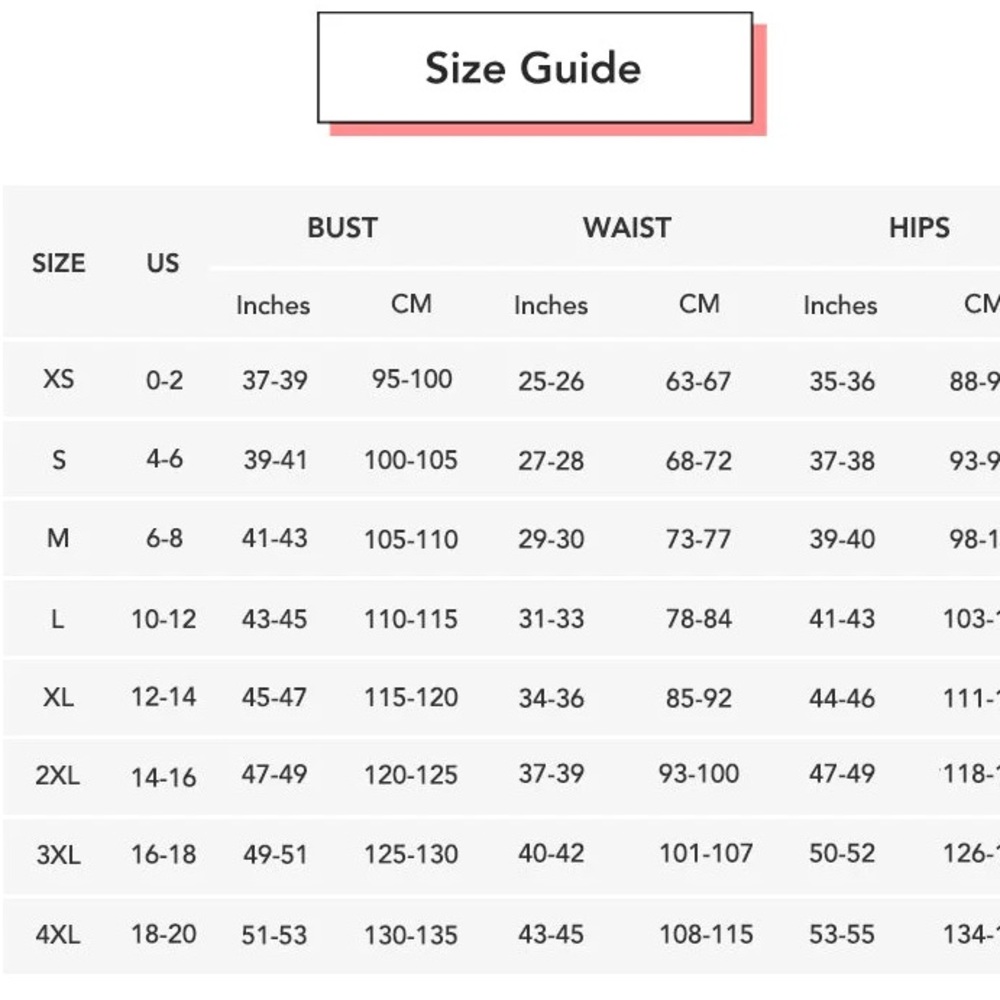
Task: Click the US 0-2 cell
Action: pyautogui.click(x=164, y=381)
